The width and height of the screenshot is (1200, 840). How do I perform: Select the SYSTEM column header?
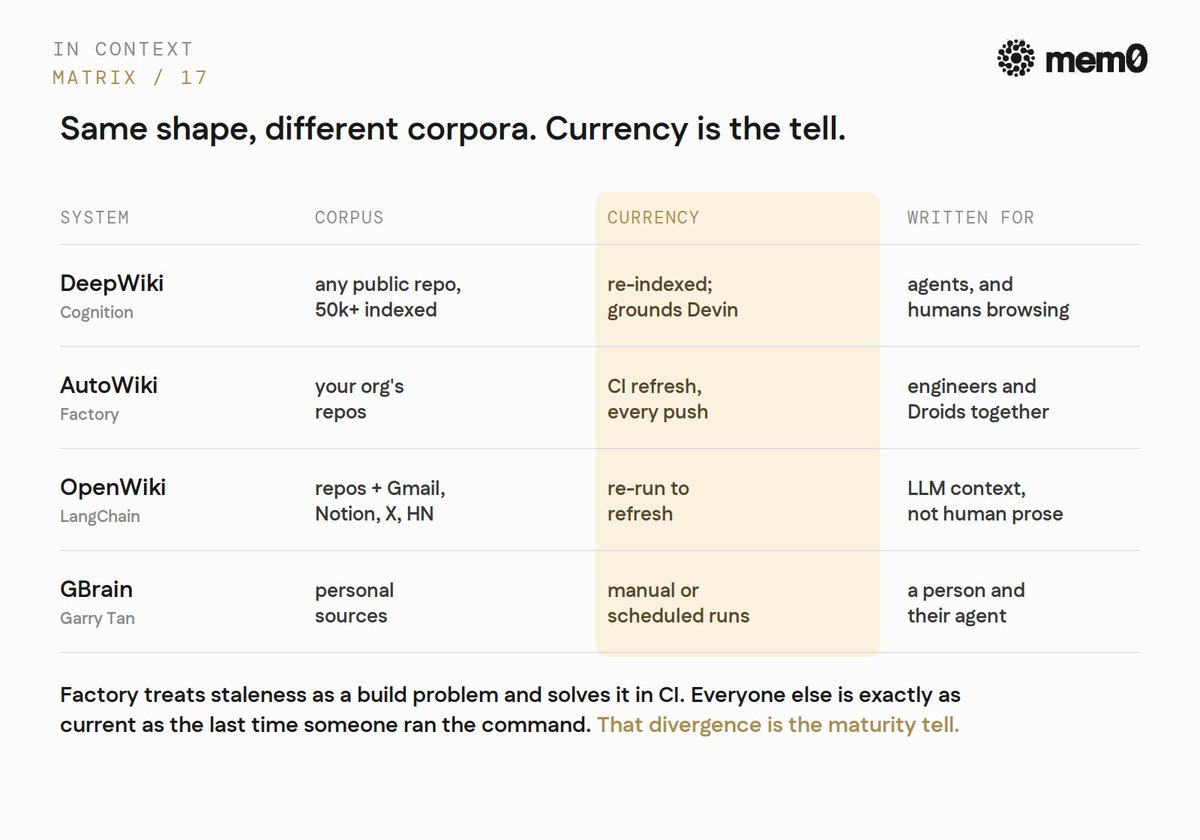point(95,217)
